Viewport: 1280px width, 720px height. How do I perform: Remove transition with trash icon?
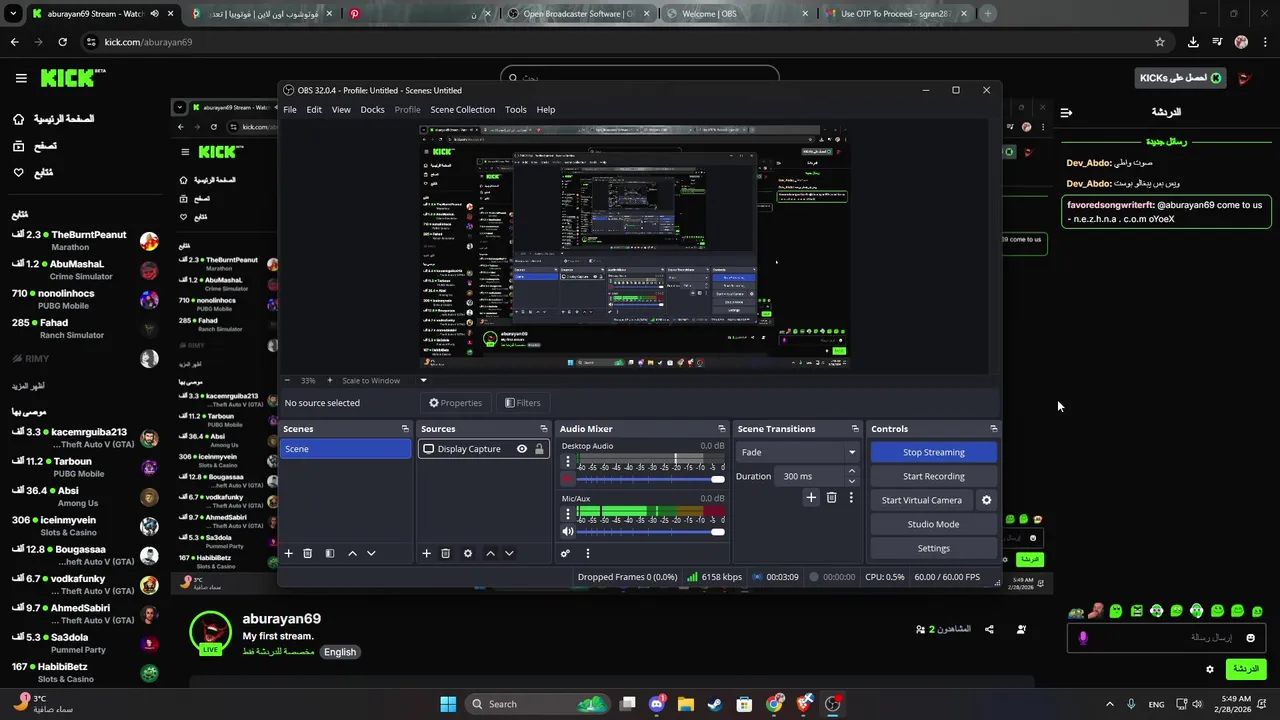(x=831, y=497)
